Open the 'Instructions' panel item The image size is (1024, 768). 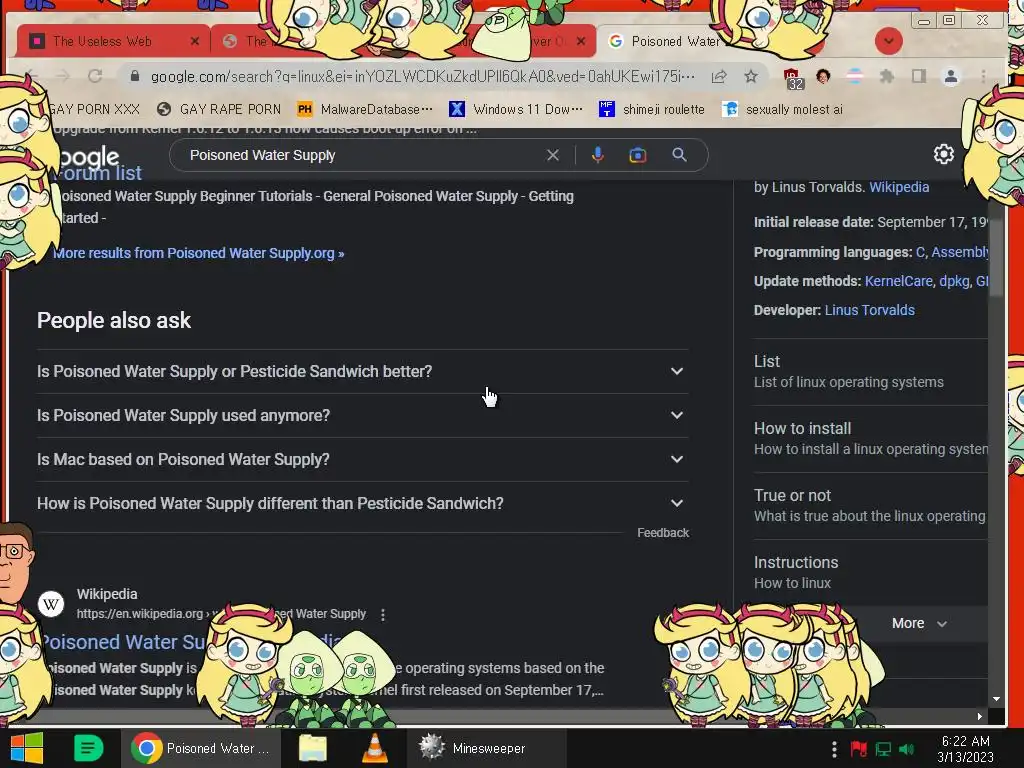[x=871, y=573]
